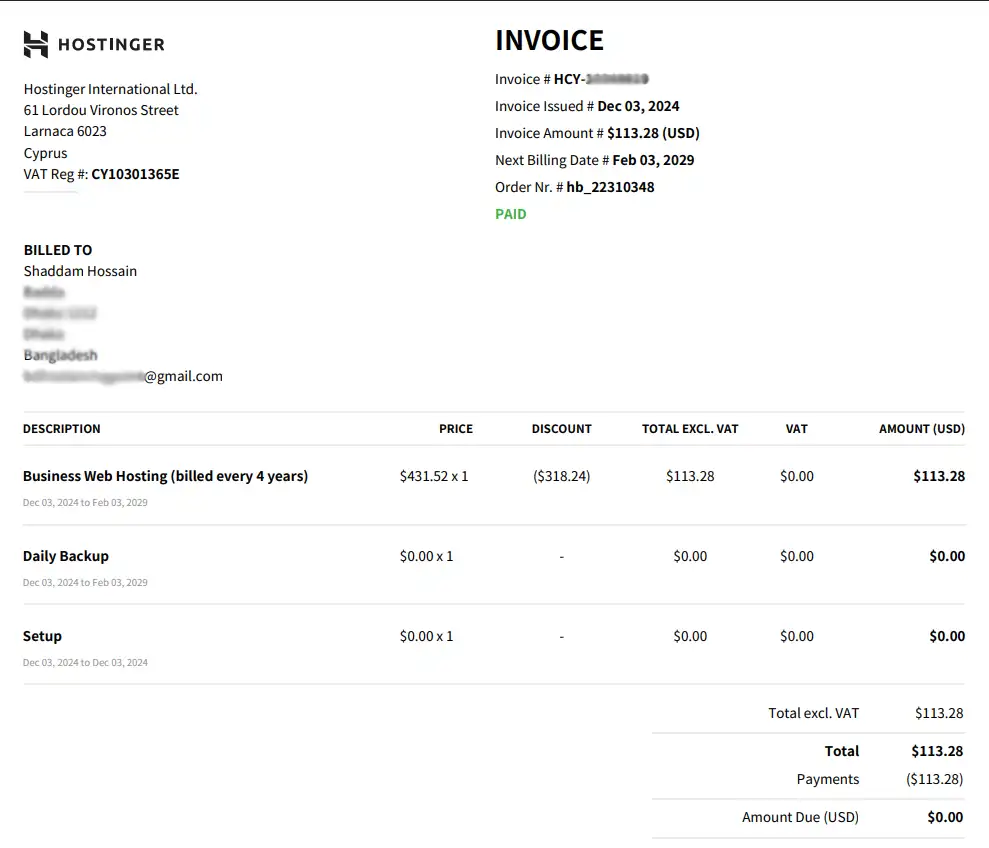989x848 pixels.
Task: Select customer name Shaddam Hossain
Action: click(x=80, y=271)
